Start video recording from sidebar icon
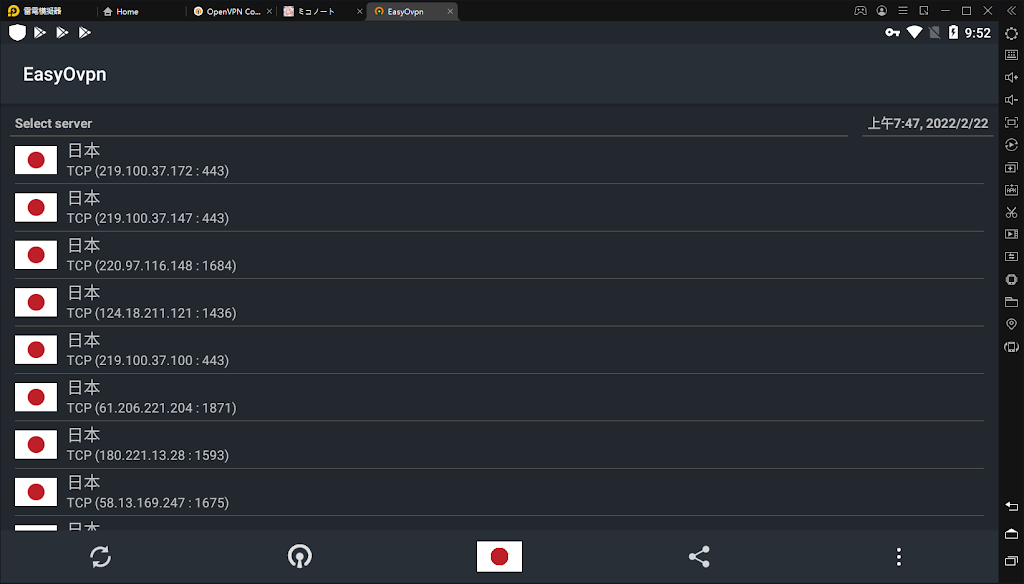The image size is (1024, 584). pyautogui.click(x=1012, y=234)
